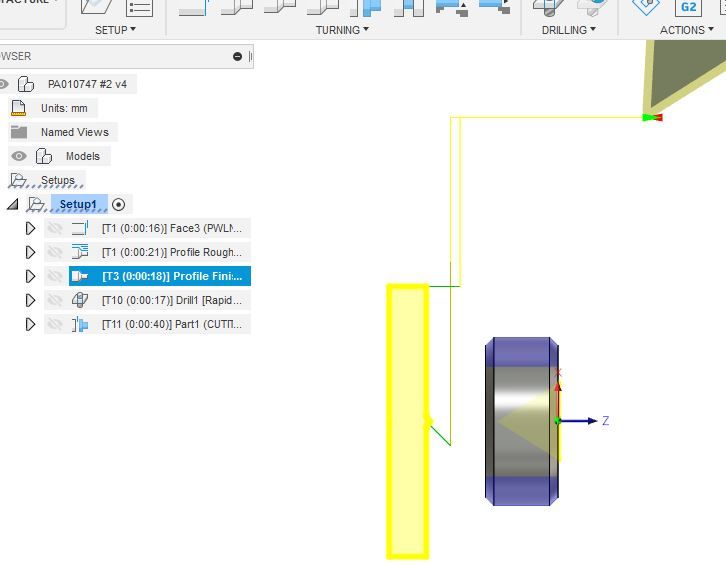Click the Models component icon
Screen dimensions: 726x565
pos(44,156)
